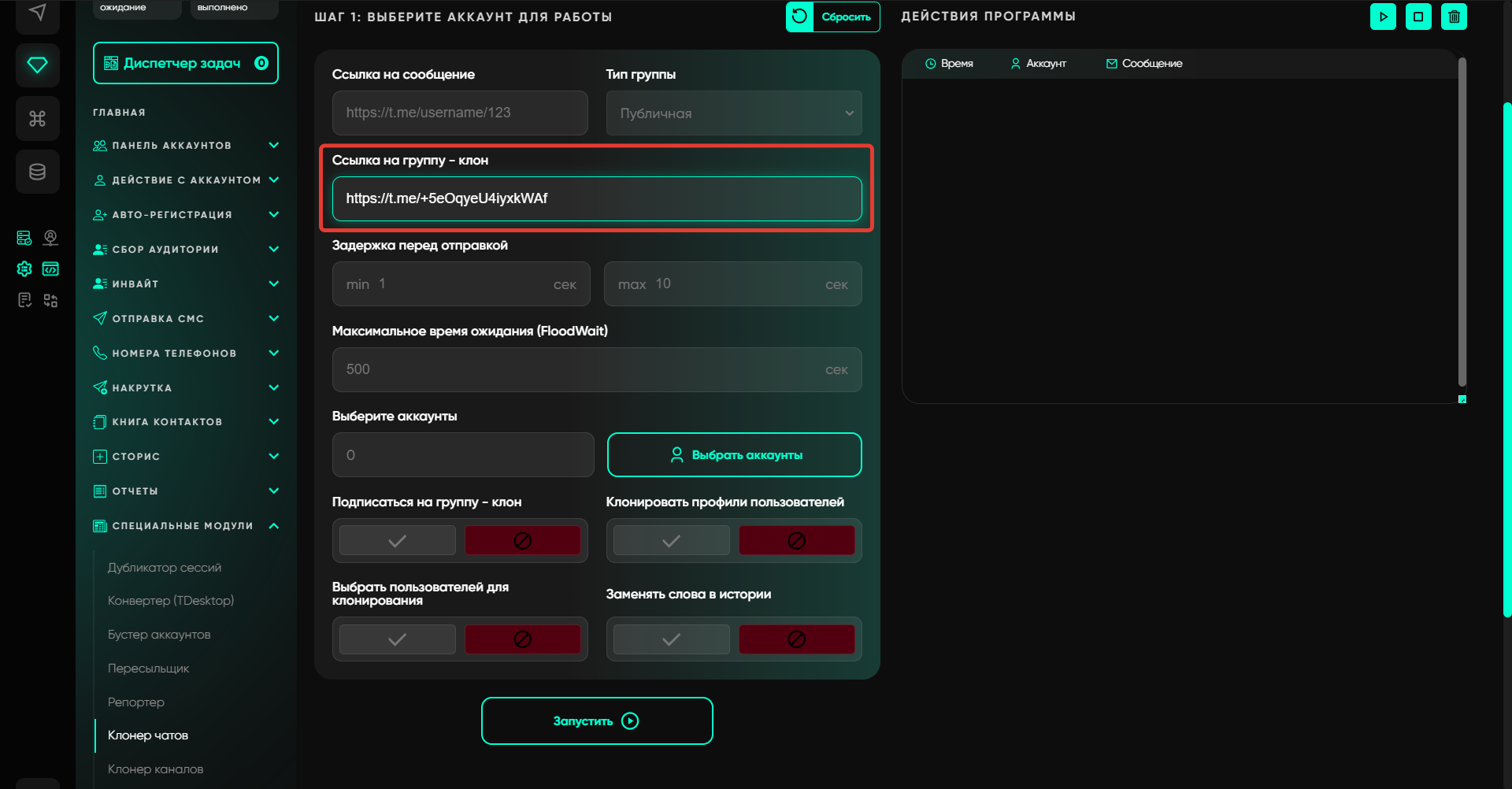Viewport: 1512px width, 789px height.
Task: Select the diamond icon in left rail
Action: (37, 65)
